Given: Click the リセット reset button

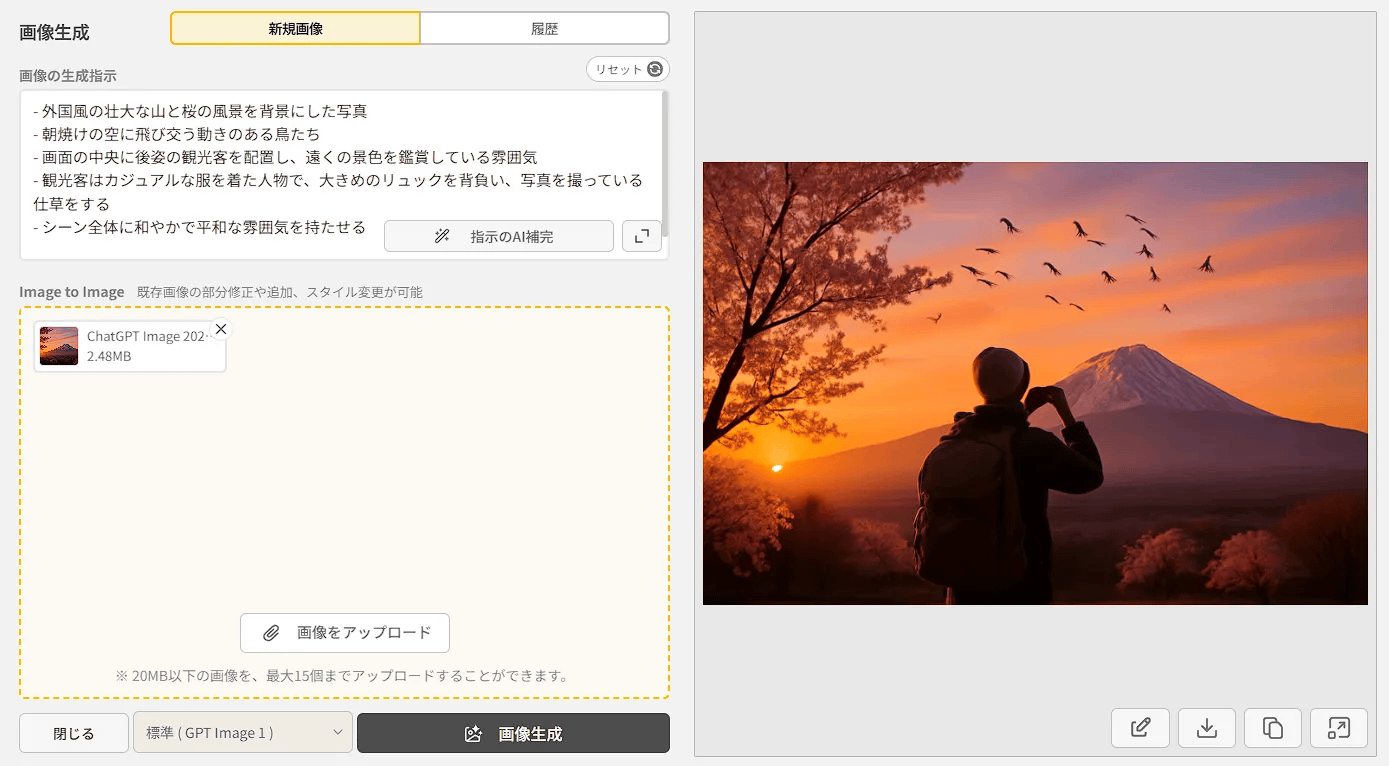Looking at the screenshot, I should coord(628,69).
